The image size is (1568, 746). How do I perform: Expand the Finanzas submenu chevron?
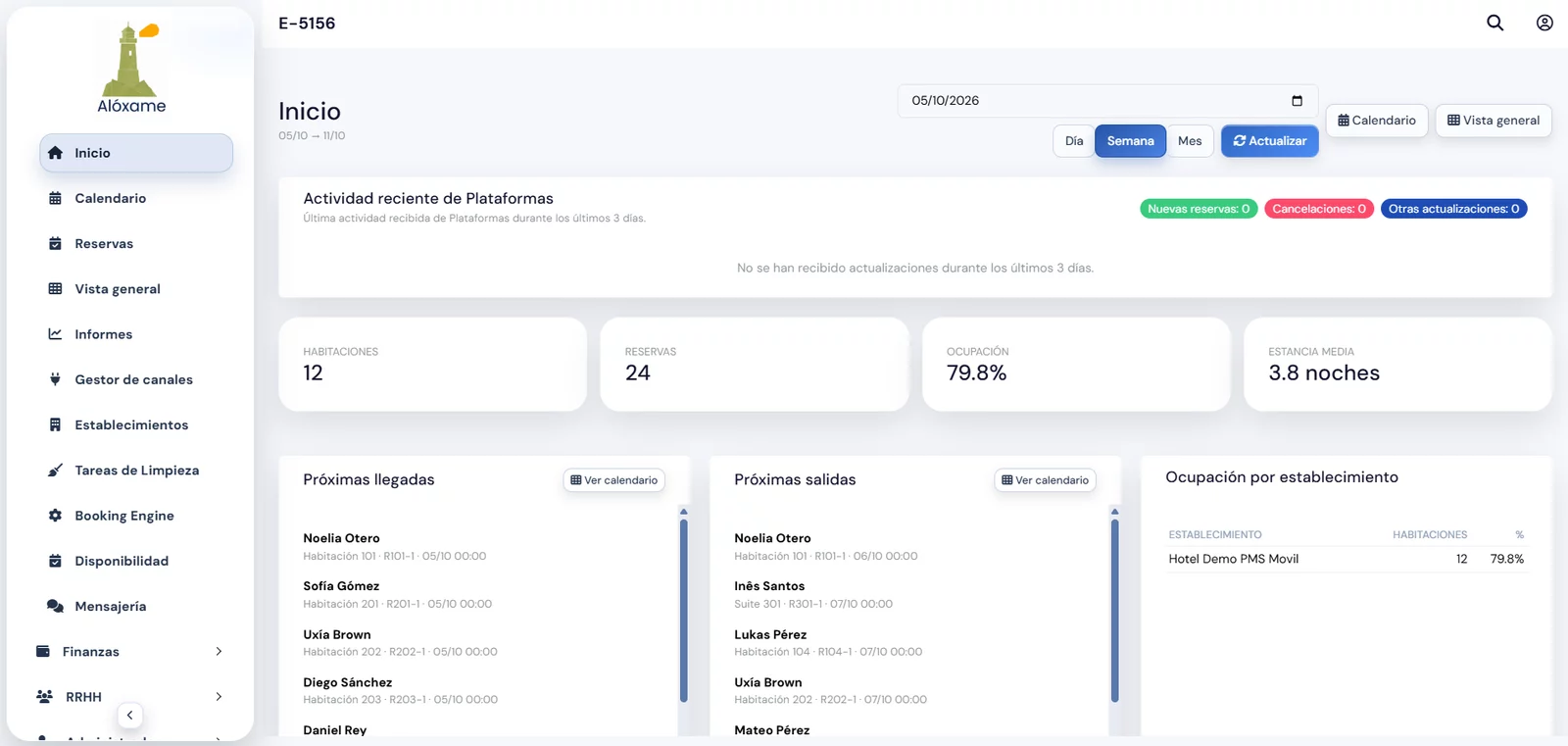(219, 652)
